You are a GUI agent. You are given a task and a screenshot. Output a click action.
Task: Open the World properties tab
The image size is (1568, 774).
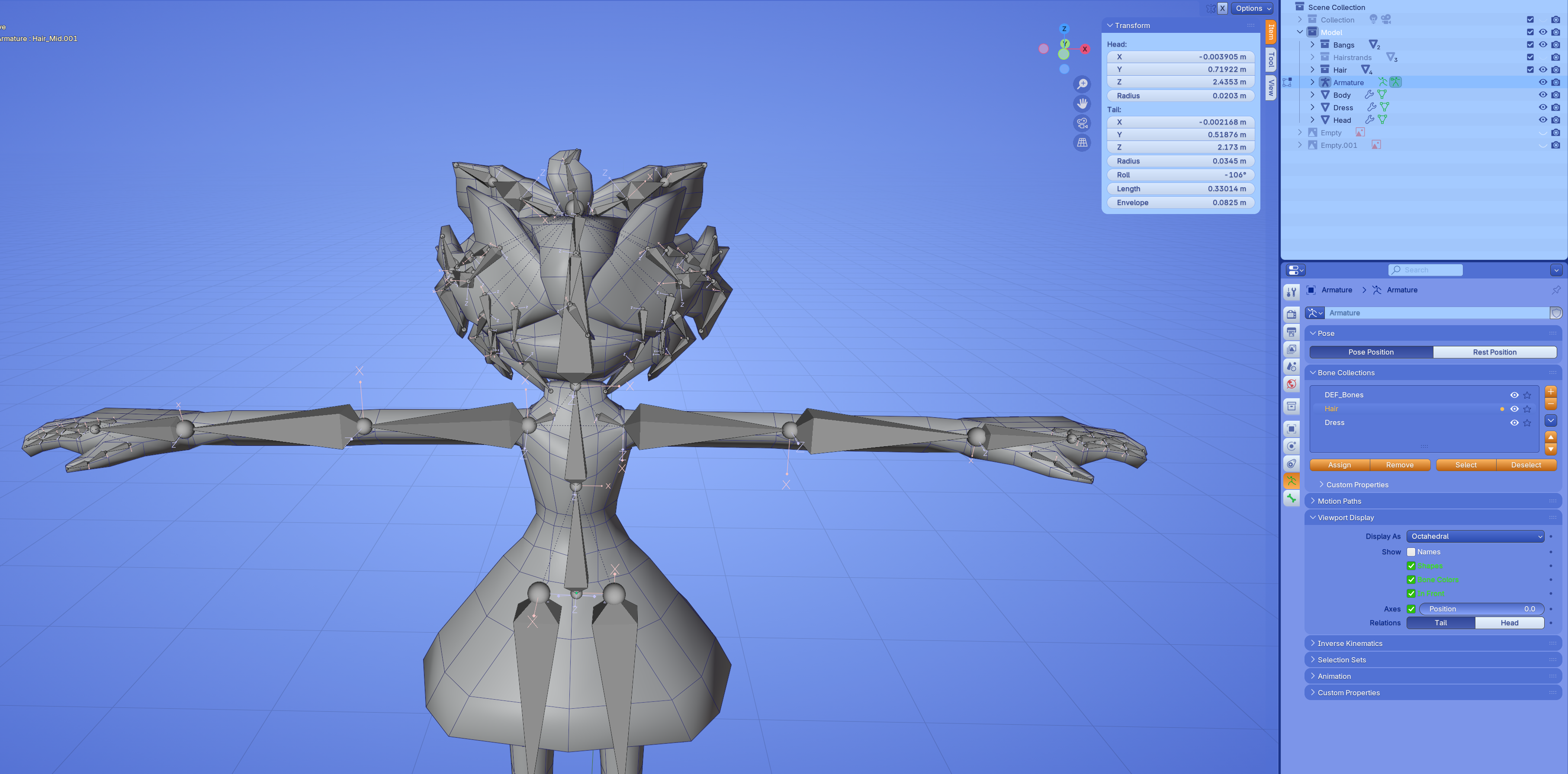(x=1291, y=384)
